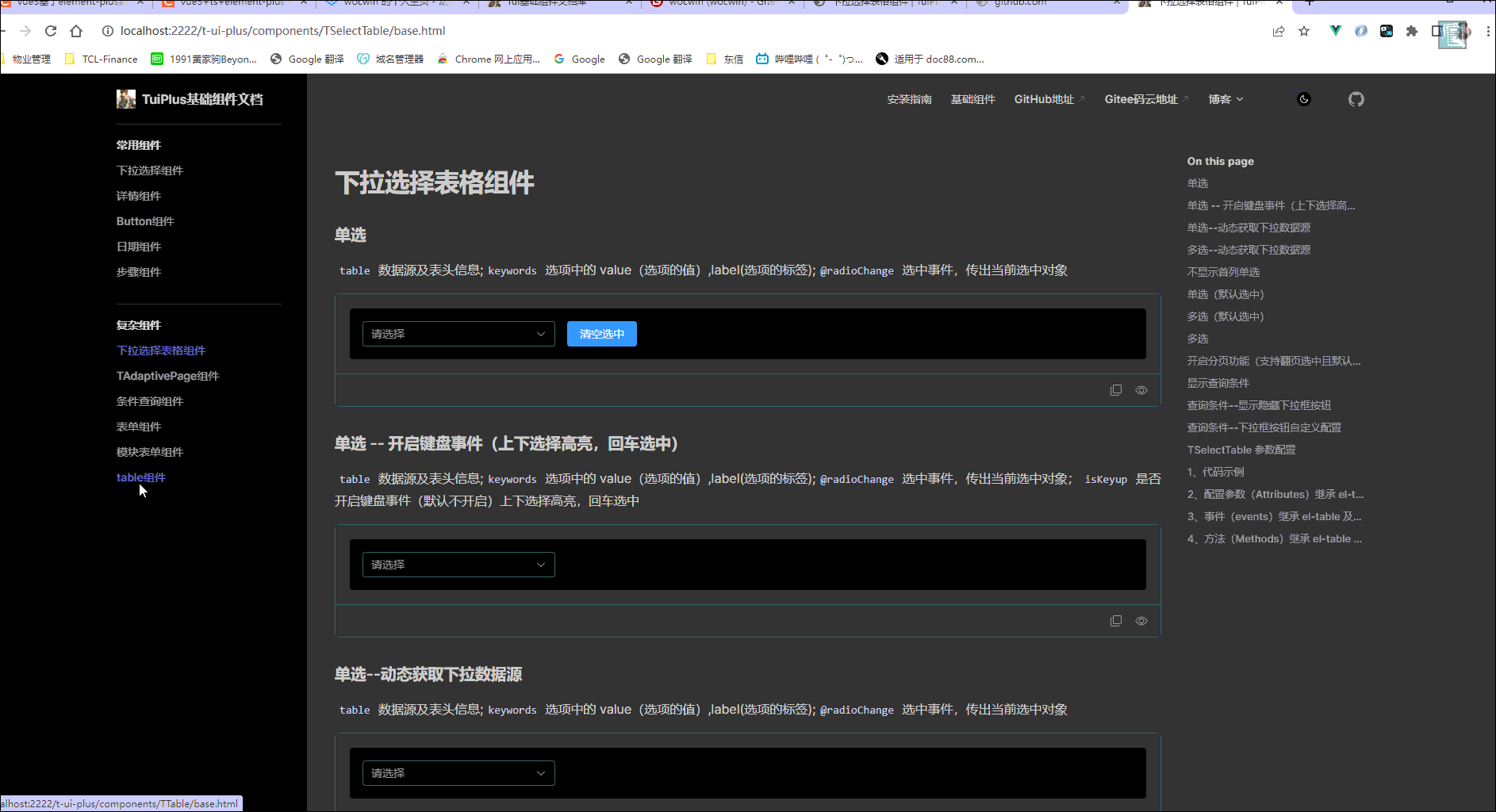Image resolution: width=1496 pixels, height=812 pixels.
Task: Select 基础组件 in the top navigation
Action: pos(972,99)
